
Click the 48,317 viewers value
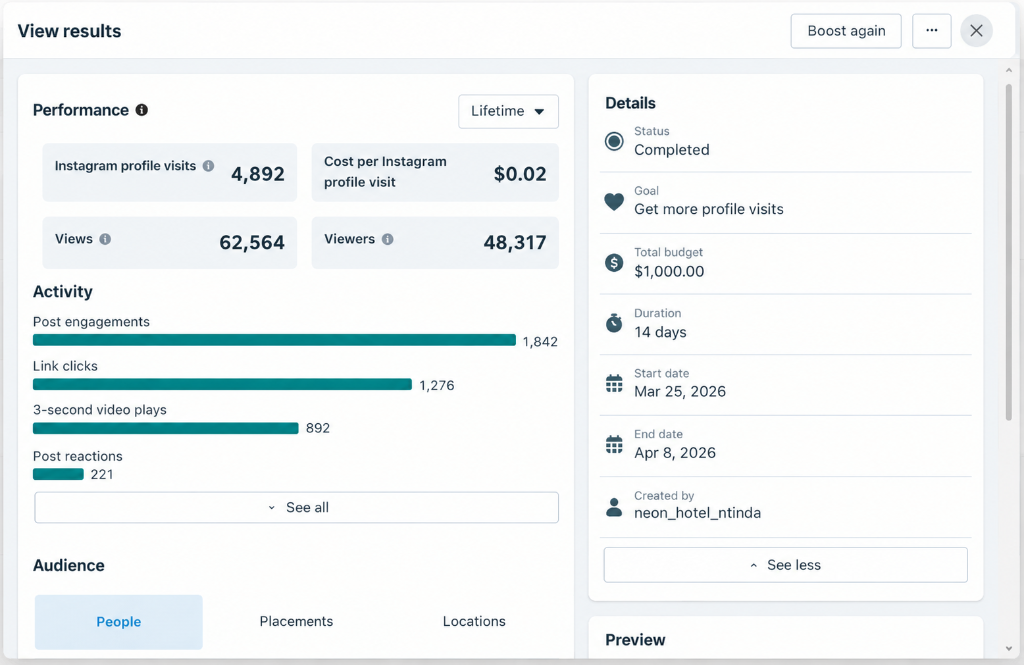pos(515,242)
